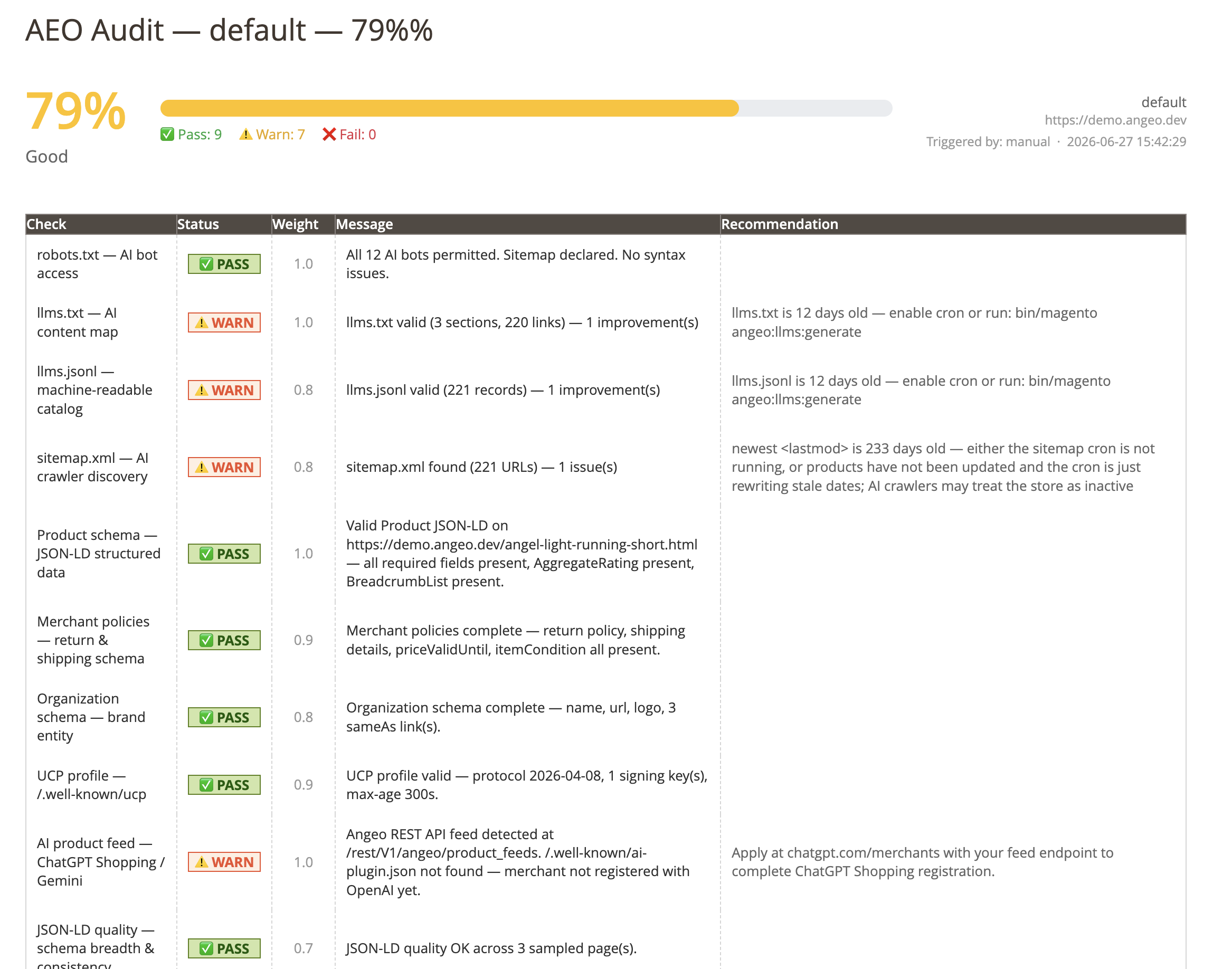Click the PASS badge for robots.txt check

tap(224, 264)
